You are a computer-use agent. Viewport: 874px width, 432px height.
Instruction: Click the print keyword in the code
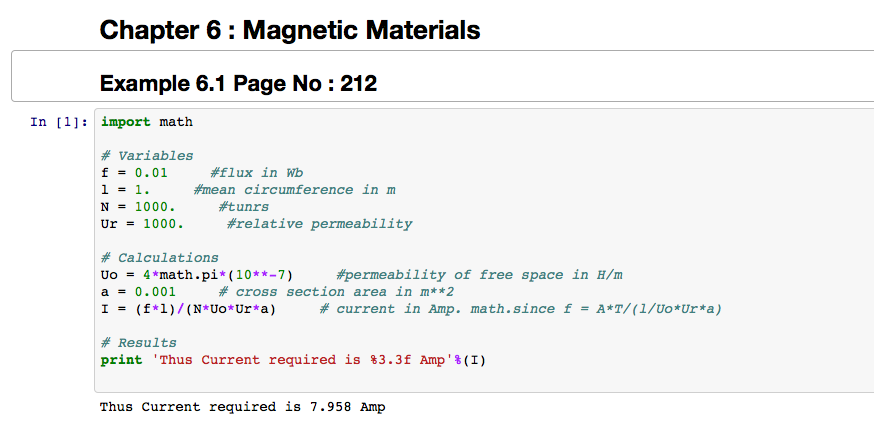pyautogui.click(x=121, y=360)
